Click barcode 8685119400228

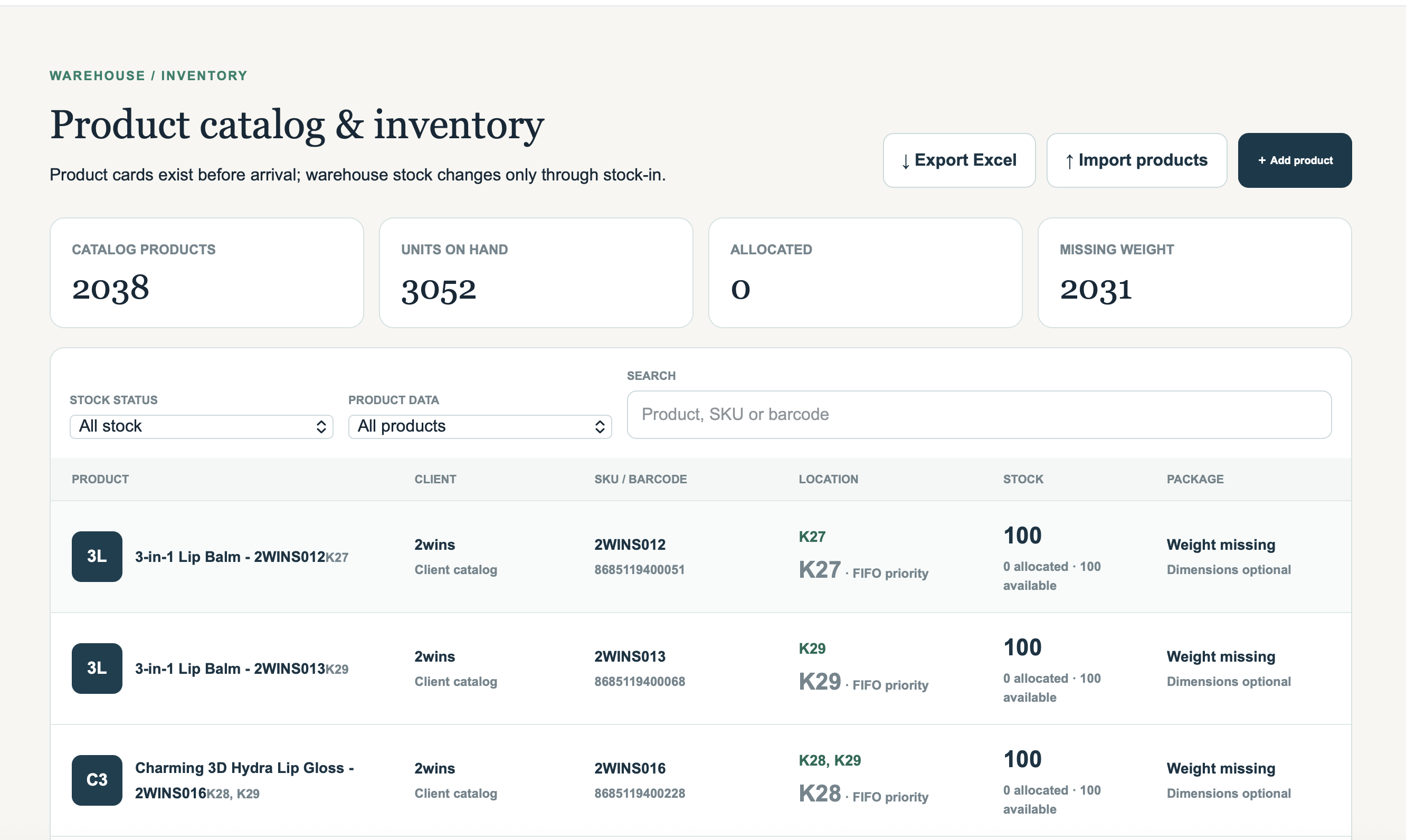640,794
